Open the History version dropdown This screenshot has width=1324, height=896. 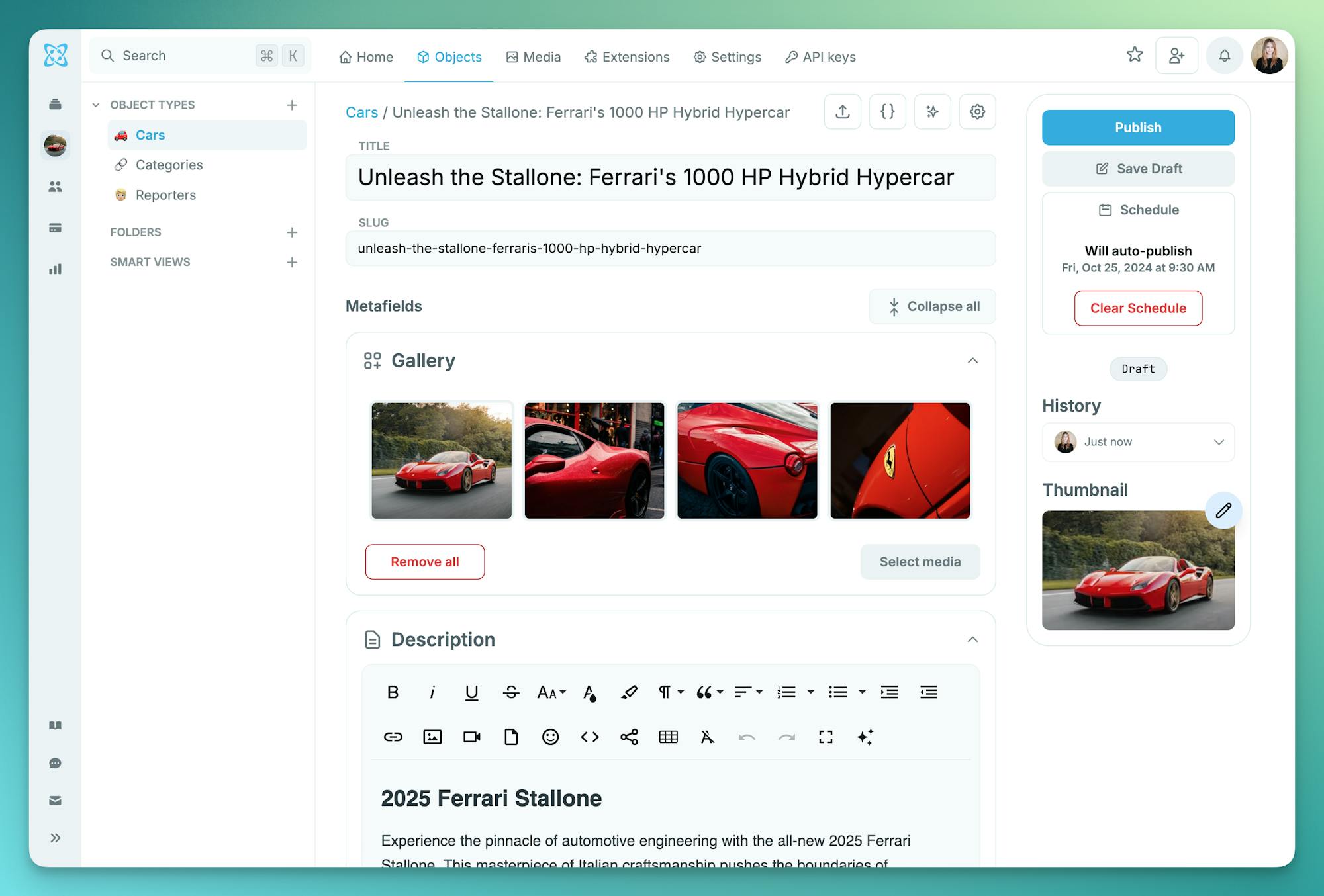click(1138, 442)
